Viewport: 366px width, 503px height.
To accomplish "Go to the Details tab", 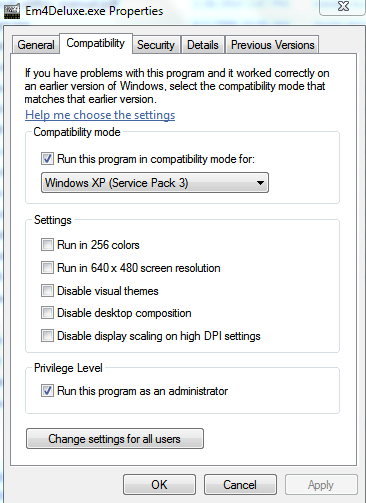I will [203, 45].
